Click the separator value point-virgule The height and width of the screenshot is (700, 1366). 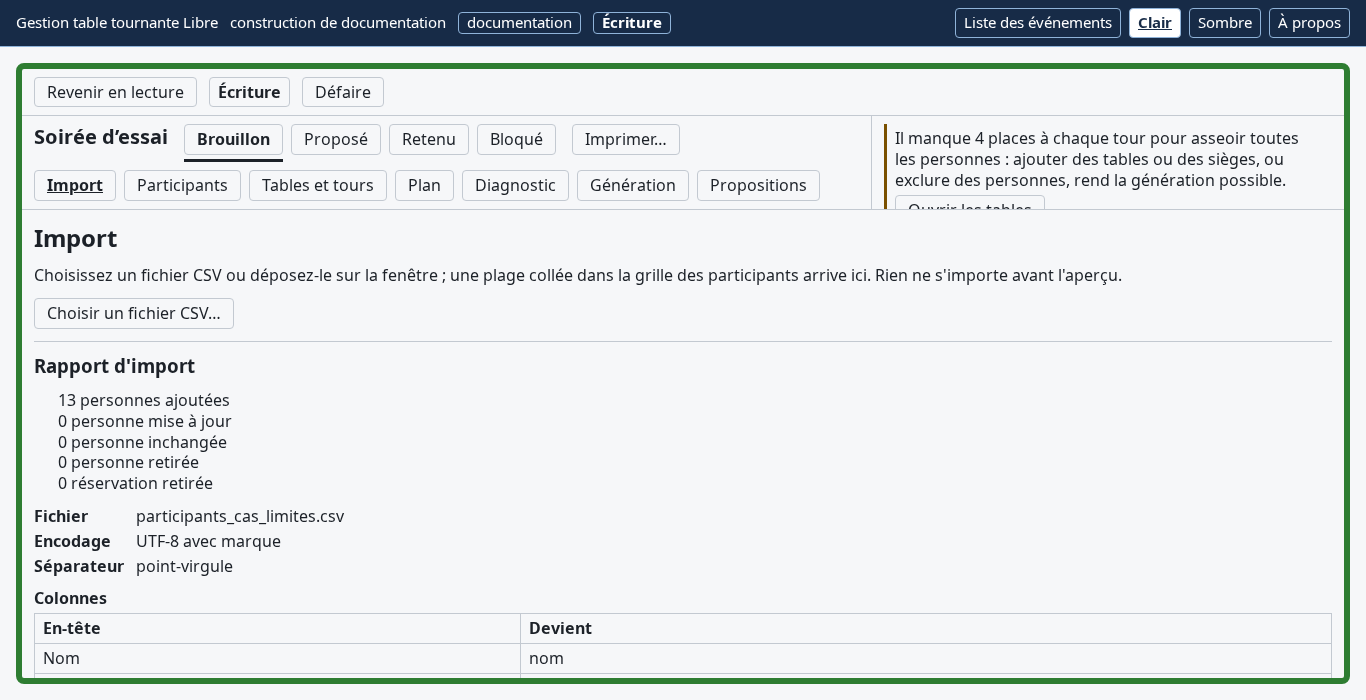point(184,566)
